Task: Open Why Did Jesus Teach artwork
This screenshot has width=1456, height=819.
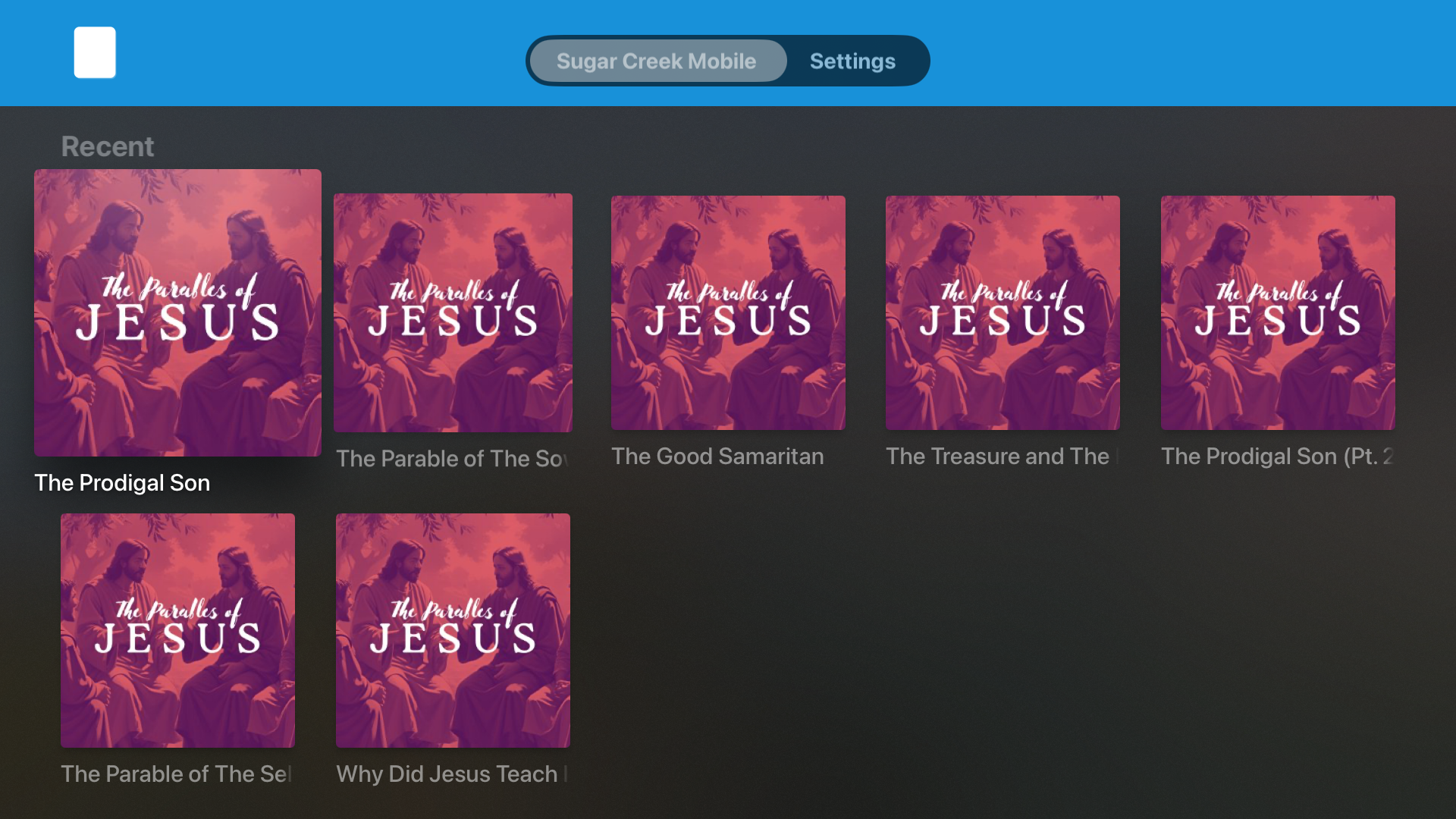Action: 453,630
